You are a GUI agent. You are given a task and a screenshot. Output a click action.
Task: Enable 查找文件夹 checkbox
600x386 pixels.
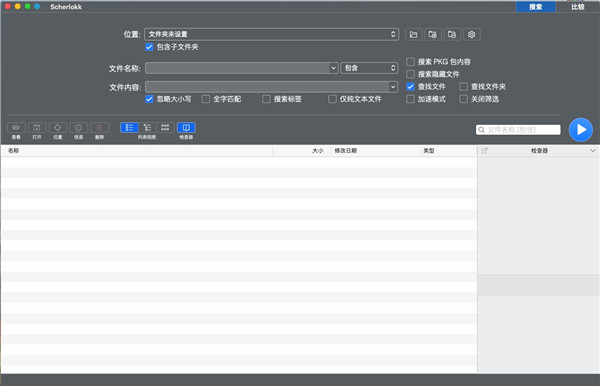coord(463,86)
